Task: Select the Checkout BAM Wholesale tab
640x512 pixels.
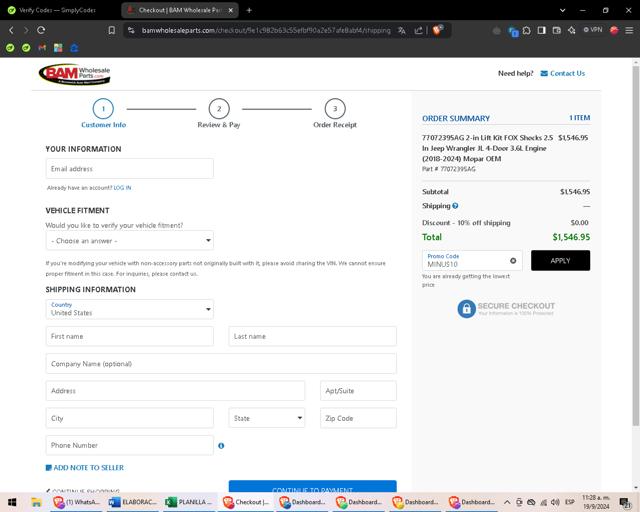Action: point(180,10)
